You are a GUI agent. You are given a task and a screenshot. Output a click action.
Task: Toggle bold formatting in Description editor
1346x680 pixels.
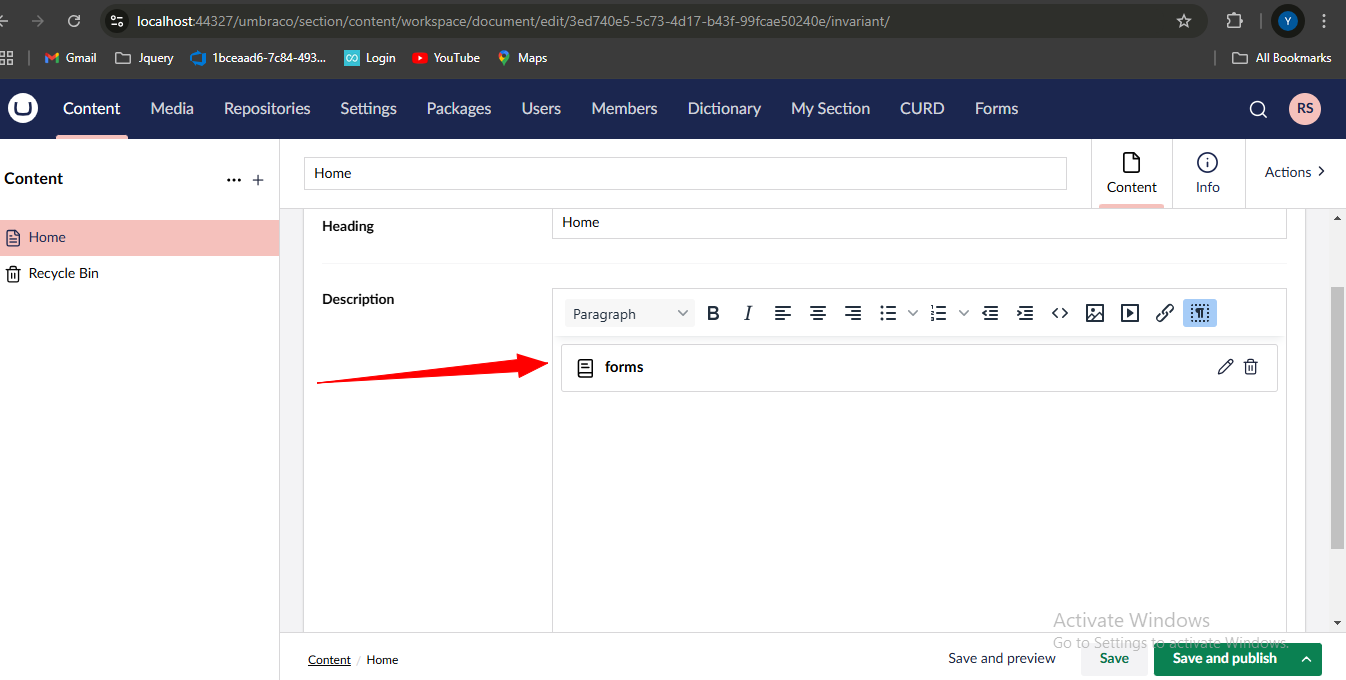(713, 313)
